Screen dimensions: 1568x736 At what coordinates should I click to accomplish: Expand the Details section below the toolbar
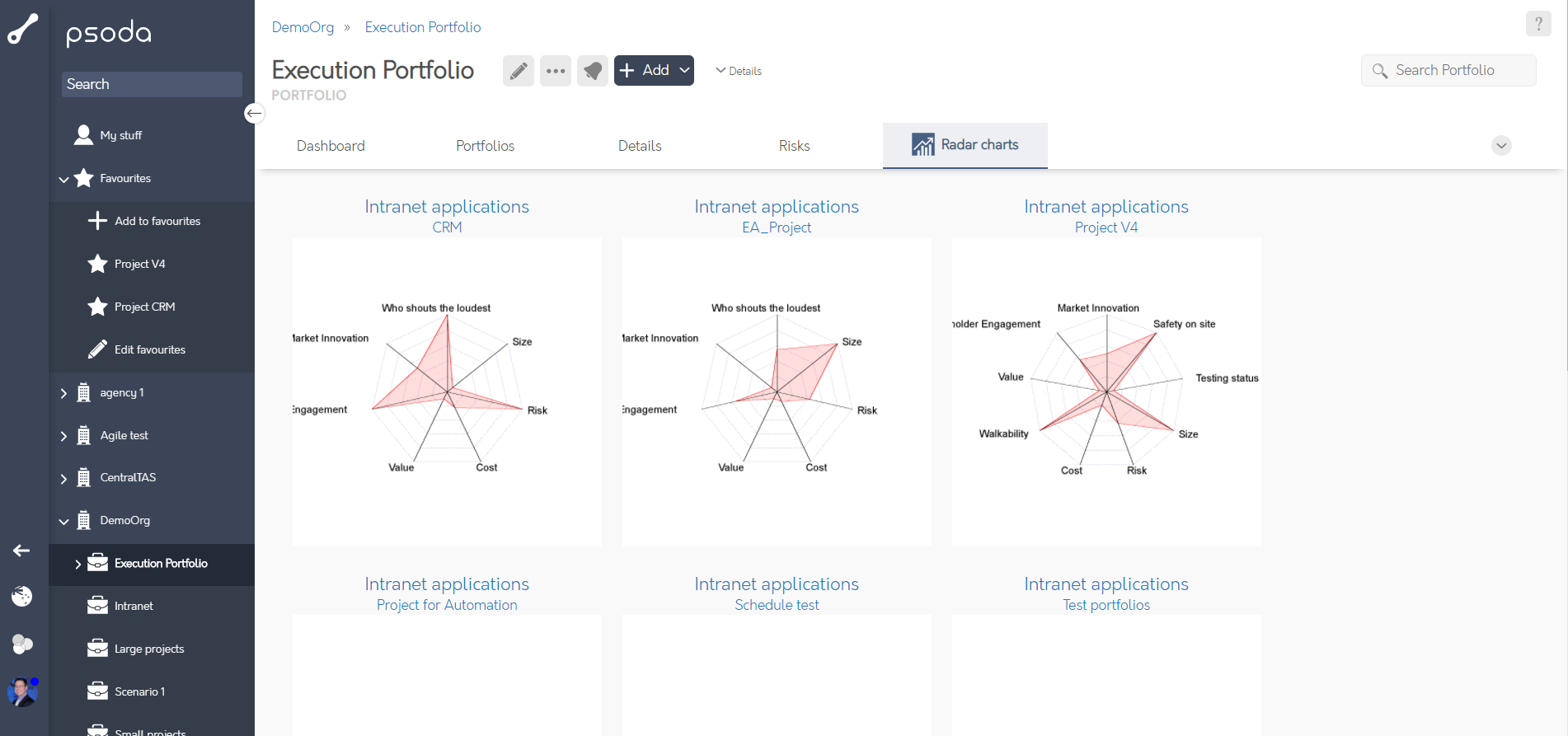tap(739, 71)
